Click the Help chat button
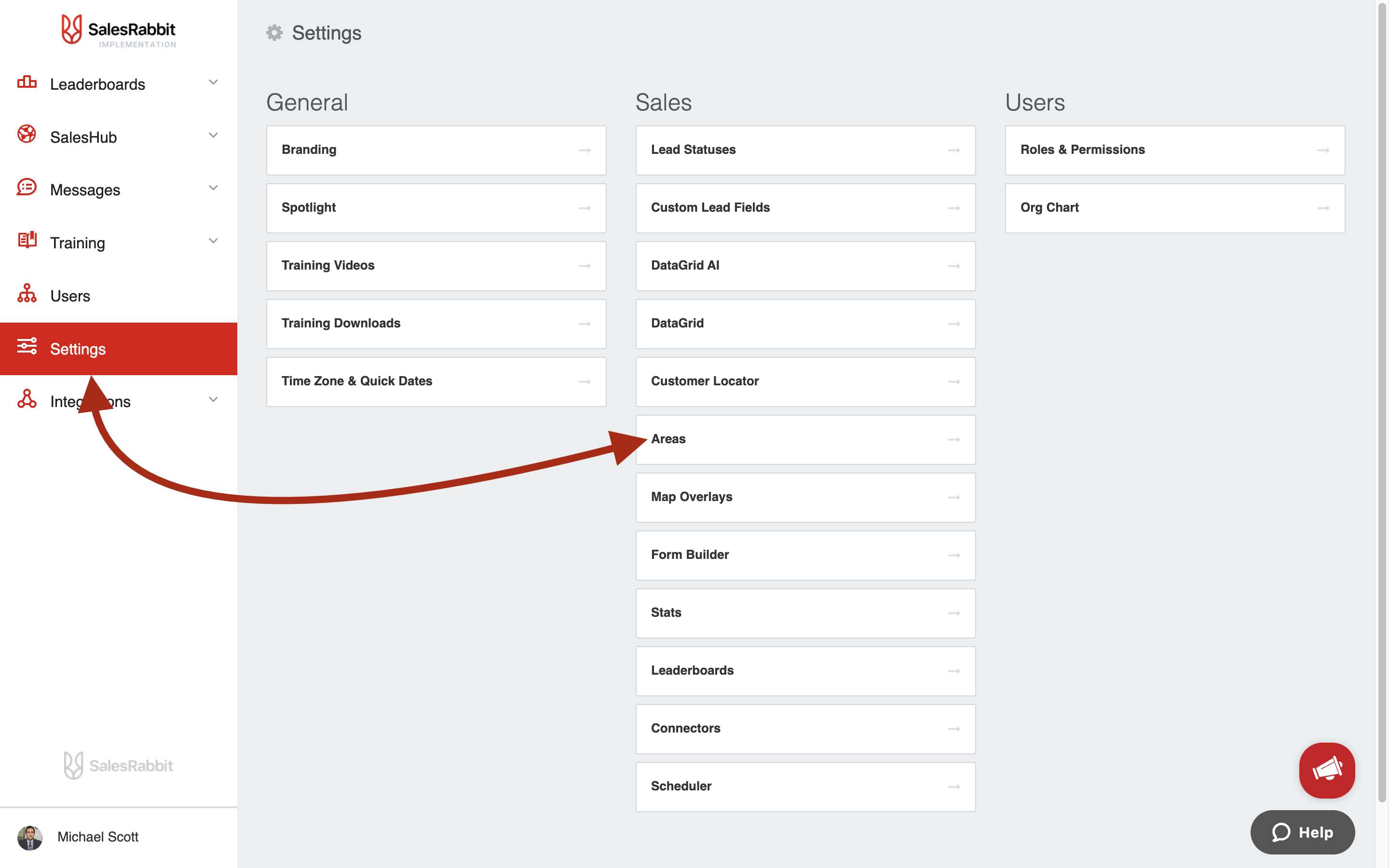This screenshot has width=1389, height=868. click(x=1303, y=832)
